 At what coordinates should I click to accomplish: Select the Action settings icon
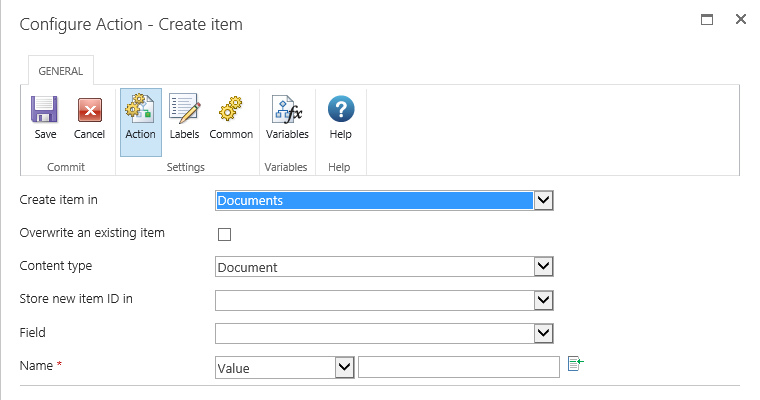coord(140,109)
